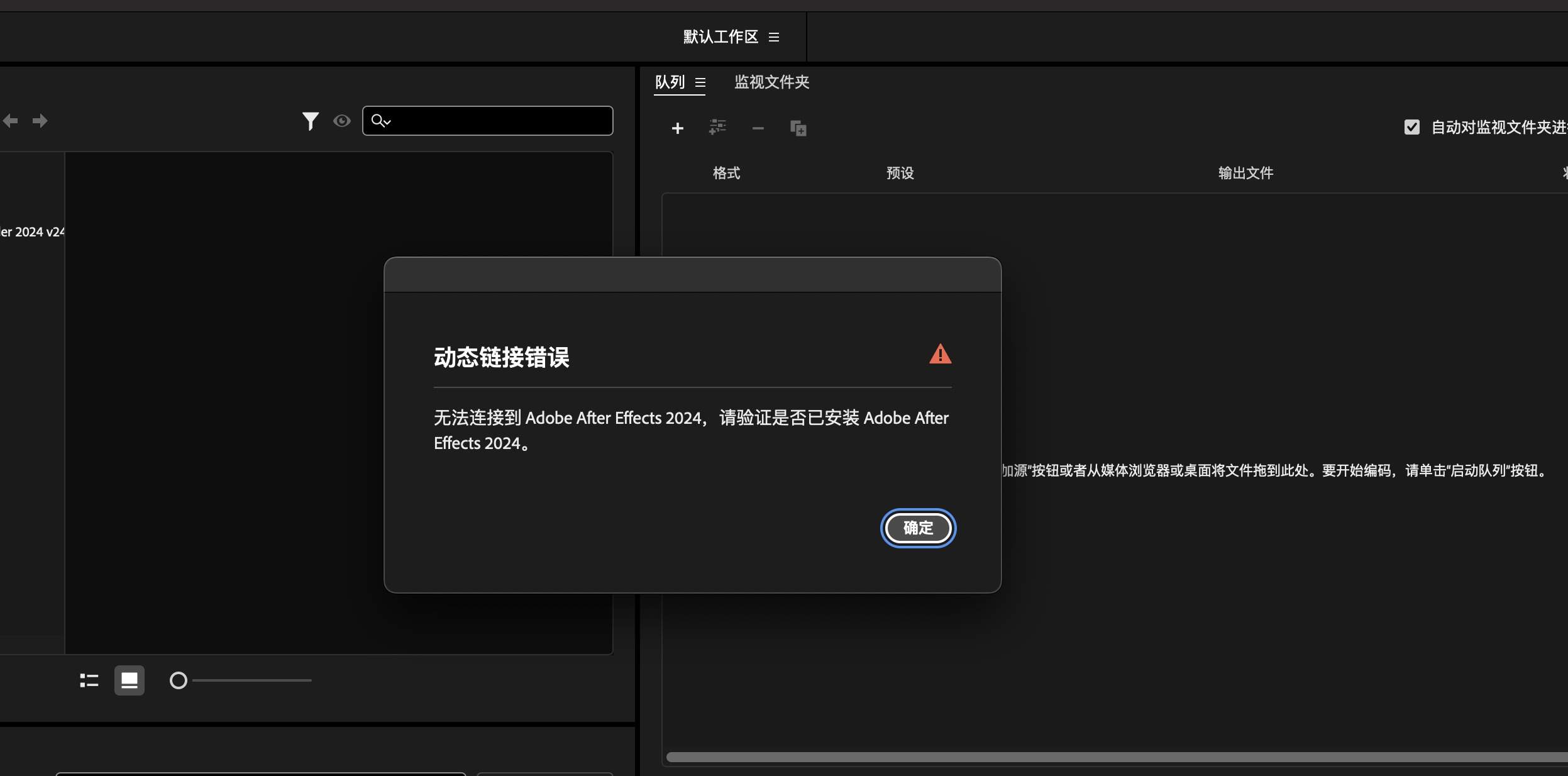Click the Add Source plus icon in Queue panel
The image size is (1568, 776).
pos(677,128)
